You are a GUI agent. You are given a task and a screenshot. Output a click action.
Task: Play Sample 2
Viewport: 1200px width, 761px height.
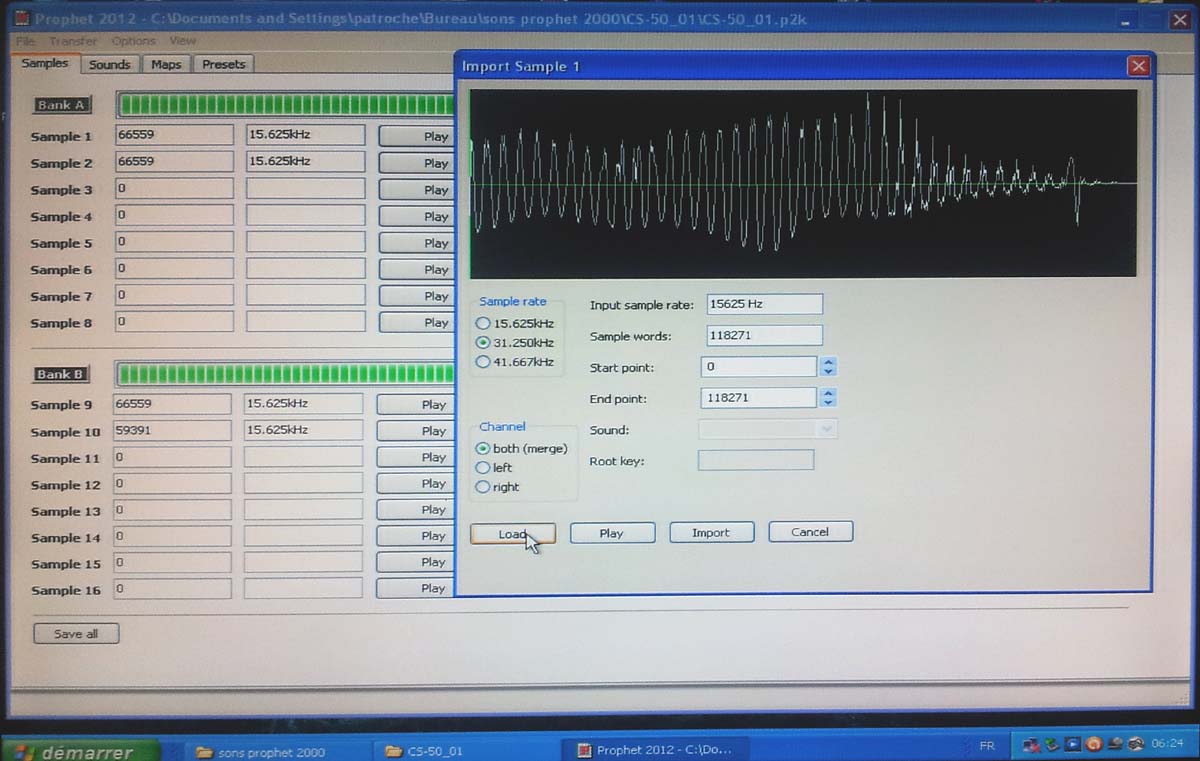417,163
